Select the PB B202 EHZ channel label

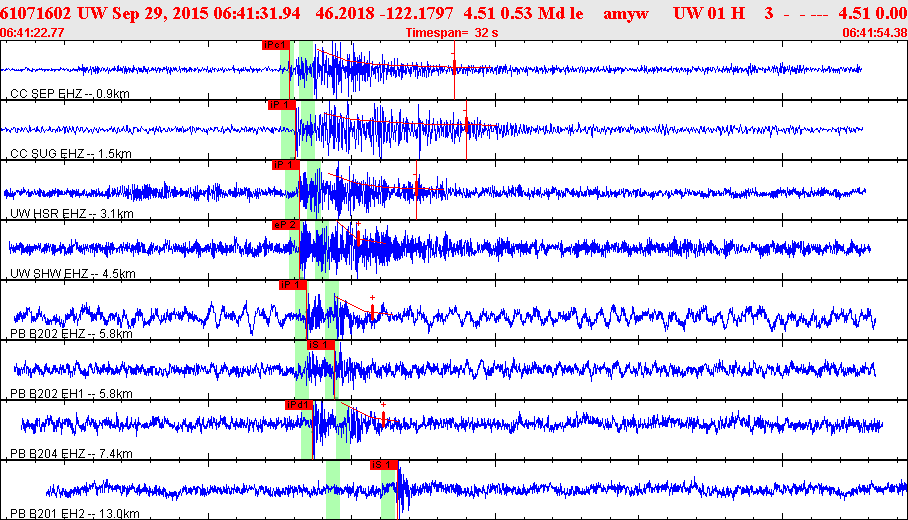71,334
